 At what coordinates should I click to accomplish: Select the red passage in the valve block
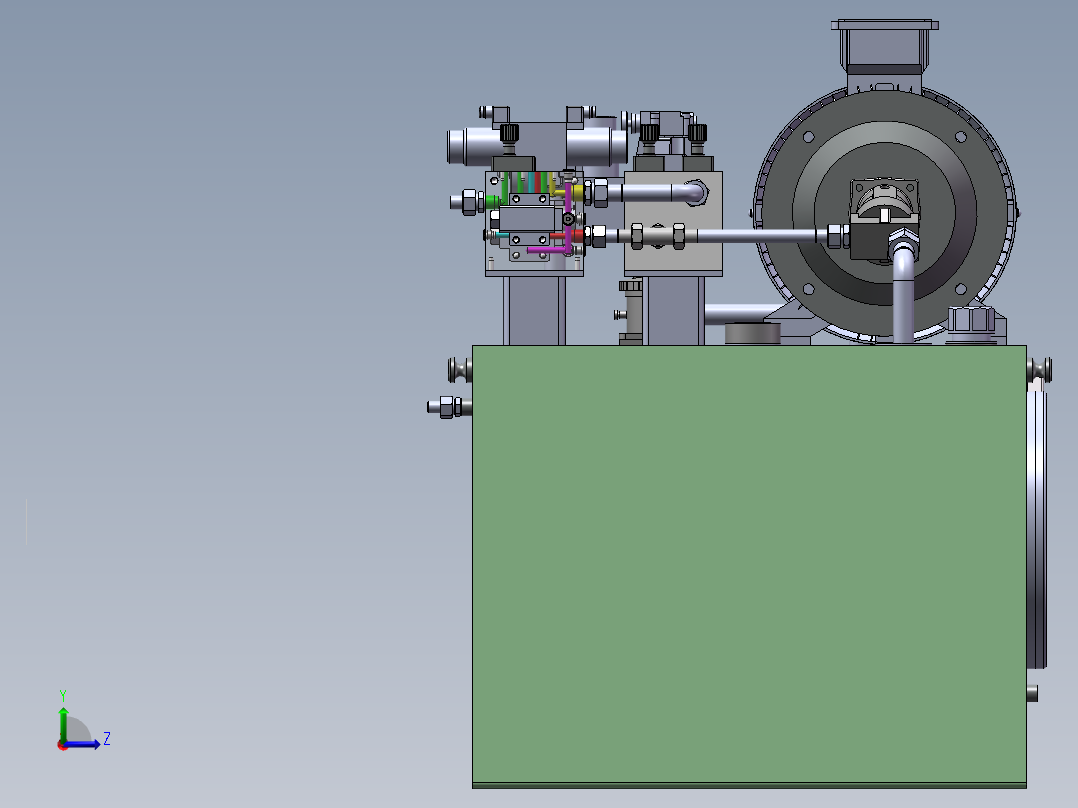click(567, 236)
